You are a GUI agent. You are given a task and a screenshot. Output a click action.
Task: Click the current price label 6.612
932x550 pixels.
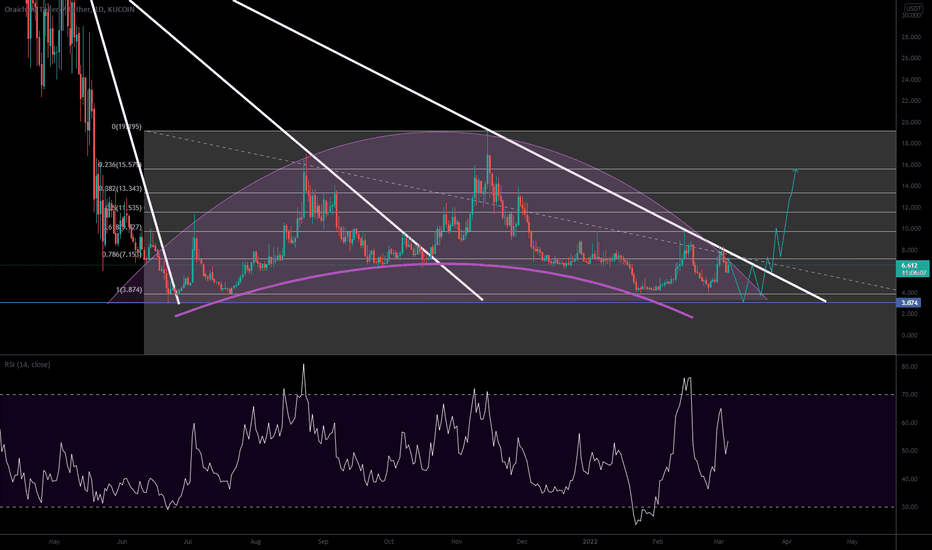pyautogui.click(x=909, y=265)
